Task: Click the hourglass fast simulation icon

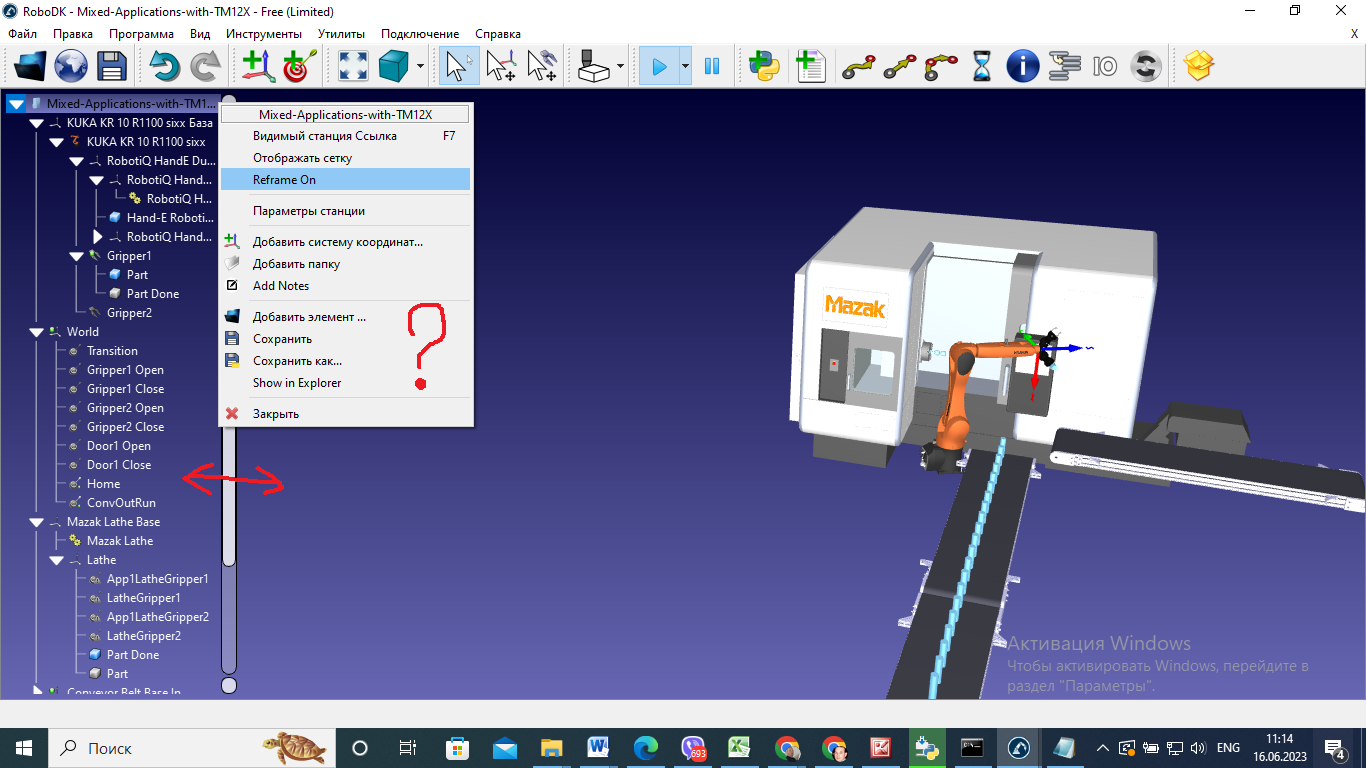Action: 982,67
